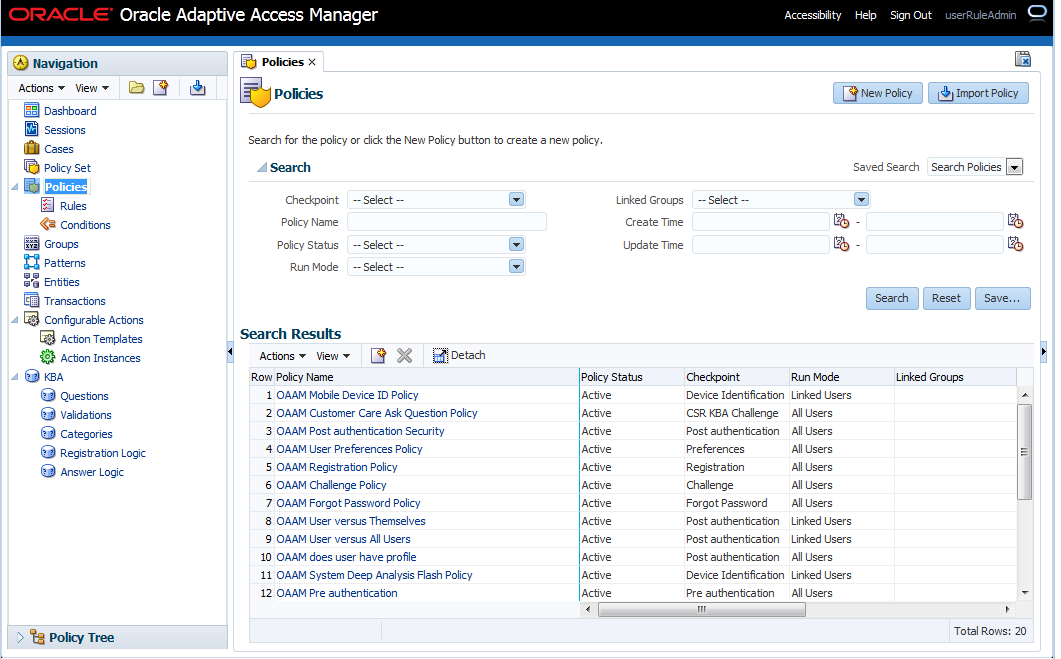This screenshot has width=1061, height=659.
Task: Open the Linked Groups dropdown
Action: point(861,200)
